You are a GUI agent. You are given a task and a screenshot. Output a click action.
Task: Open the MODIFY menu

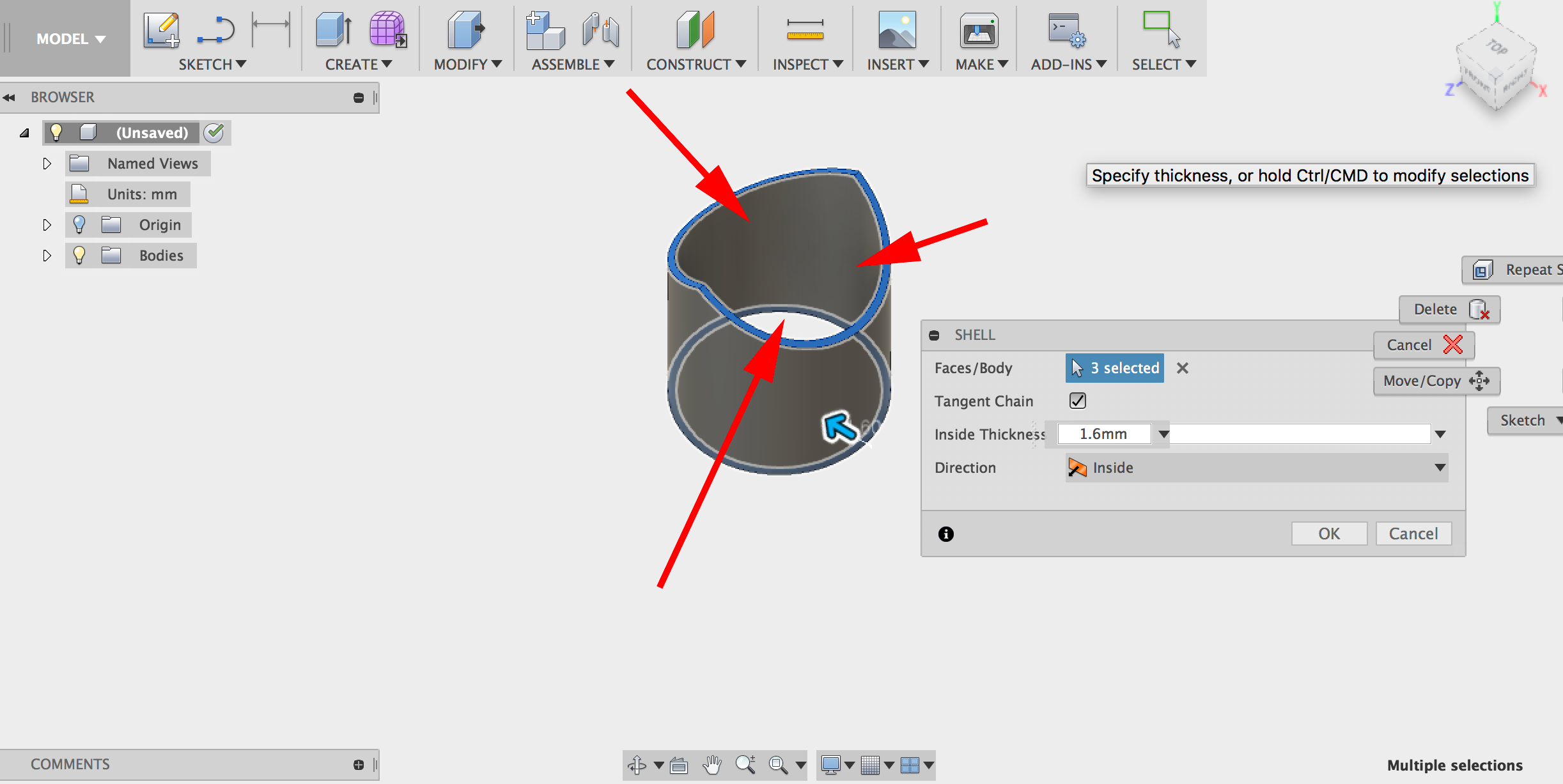pyautogui.click(x=468, y=64)
